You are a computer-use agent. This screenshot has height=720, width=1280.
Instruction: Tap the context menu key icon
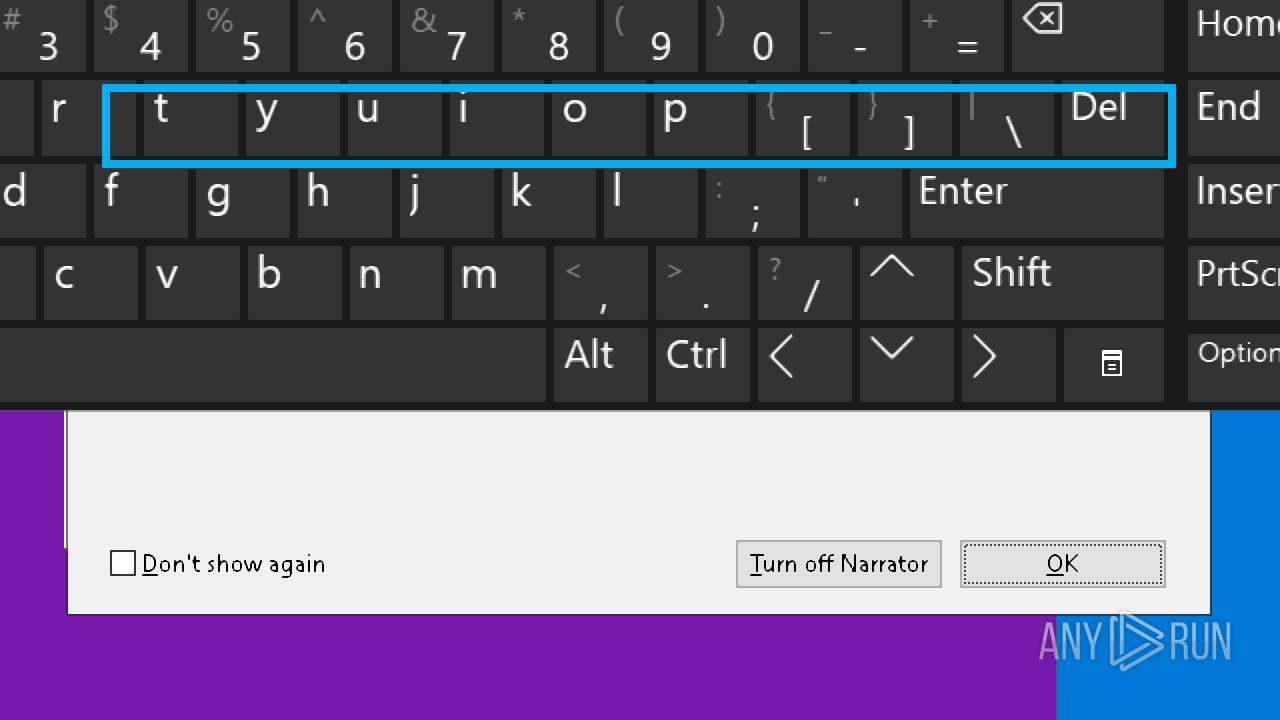coord(1114,365)
